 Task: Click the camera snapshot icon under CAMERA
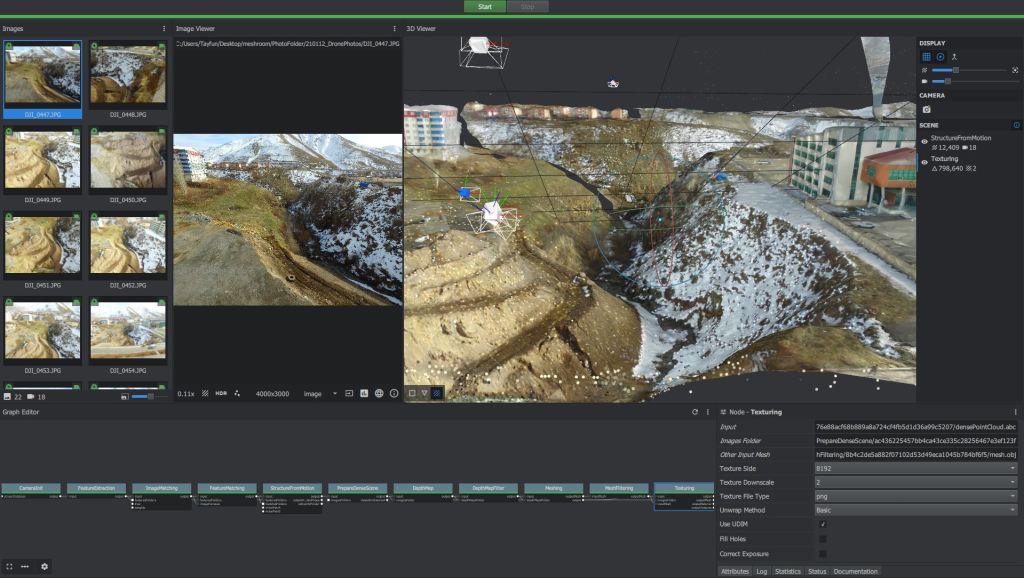click(927, 109)
